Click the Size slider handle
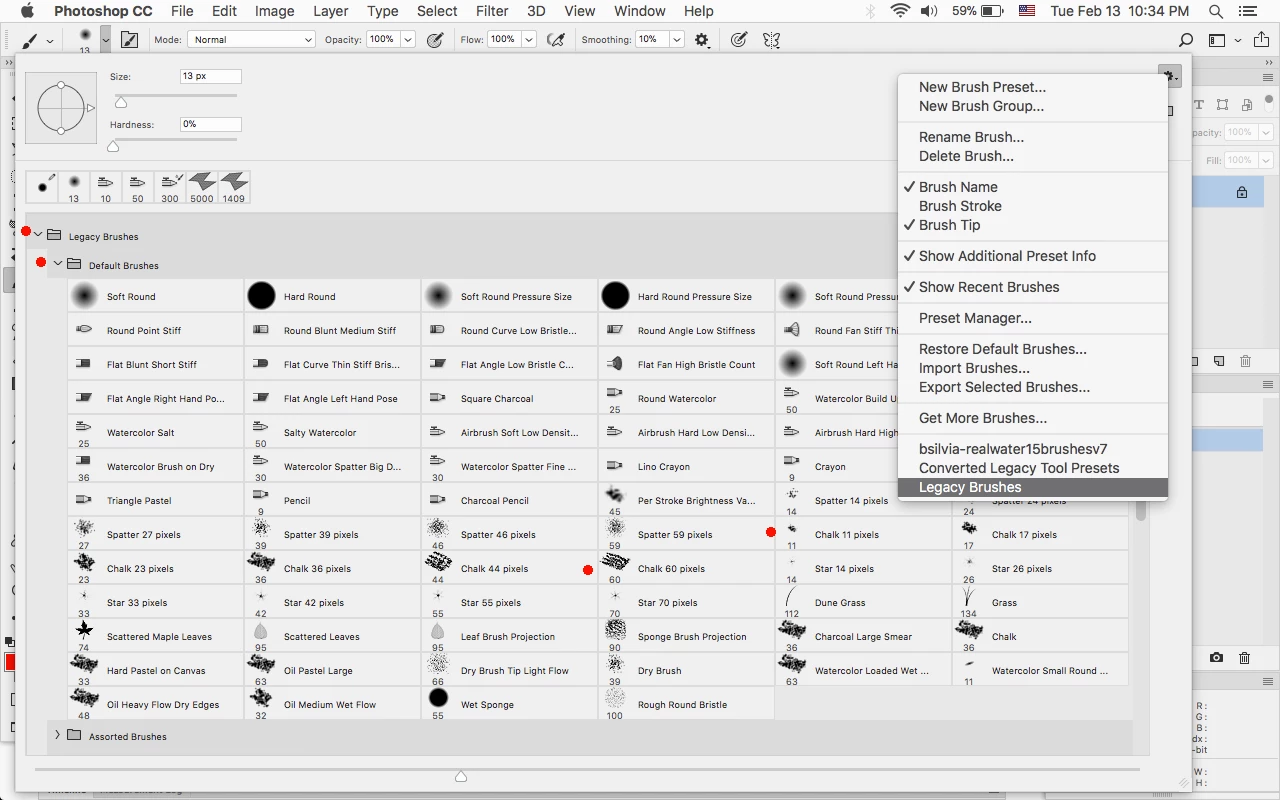The height and width of the screenshot is (800, 1280). (121, 102)
